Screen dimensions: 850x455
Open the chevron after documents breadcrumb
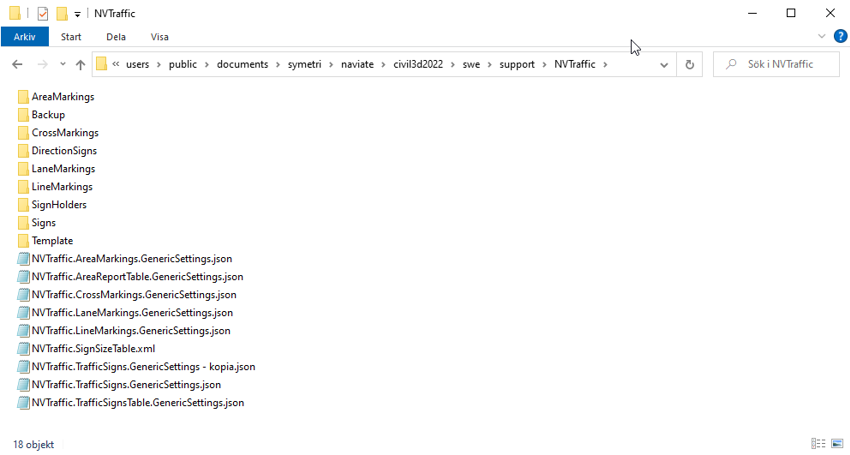278,65
